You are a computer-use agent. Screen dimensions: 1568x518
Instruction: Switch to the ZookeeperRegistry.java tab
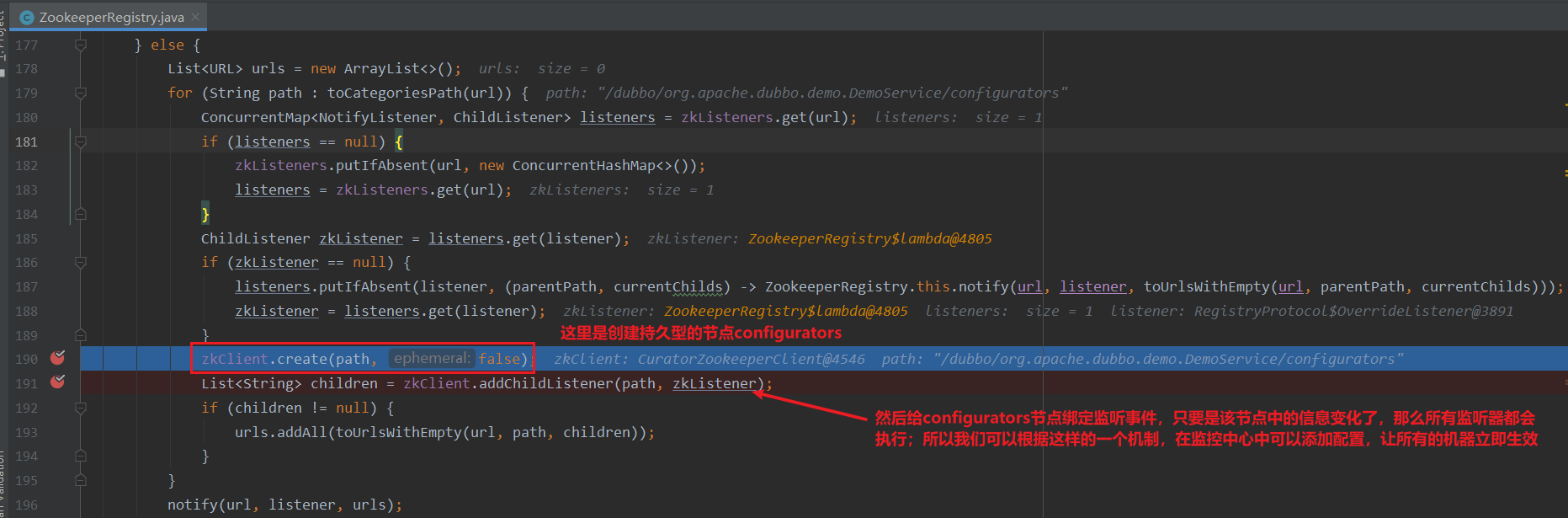111,17
